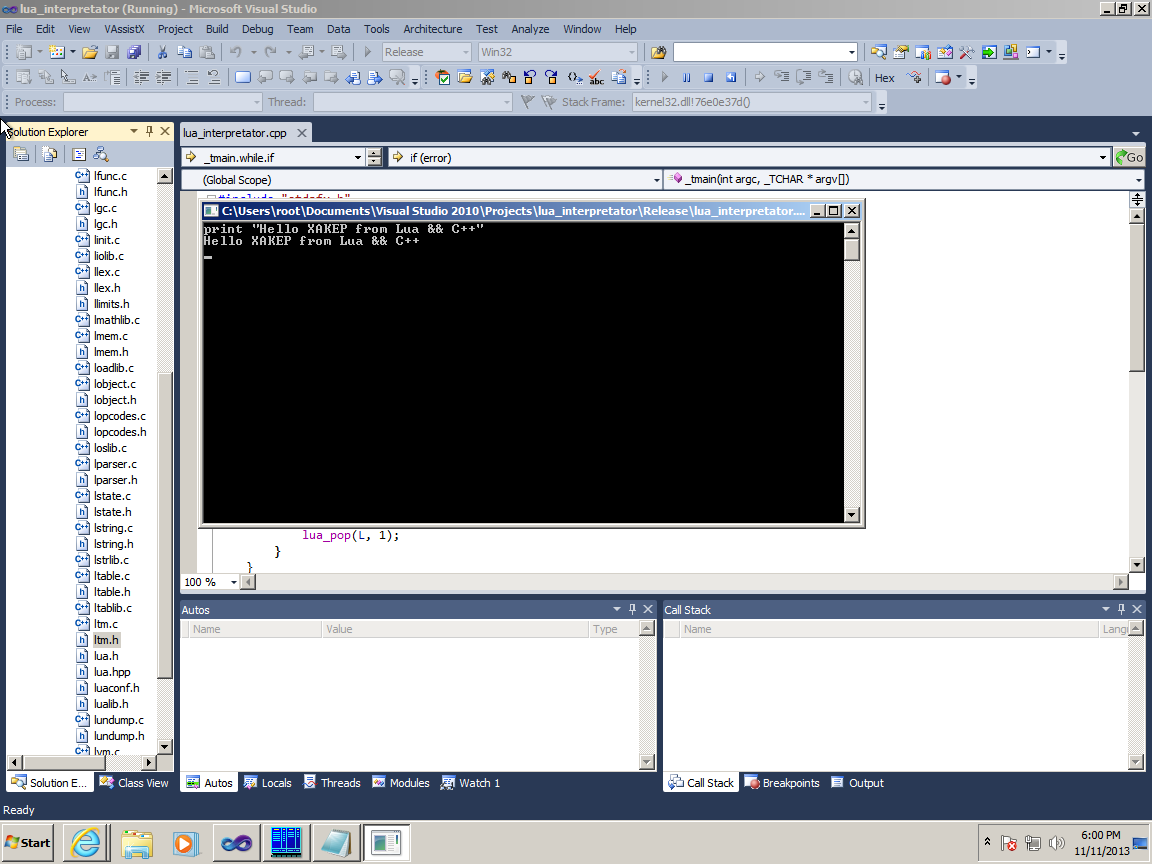Switch to Locals tab
The image size is (1152, 864).
268,782
